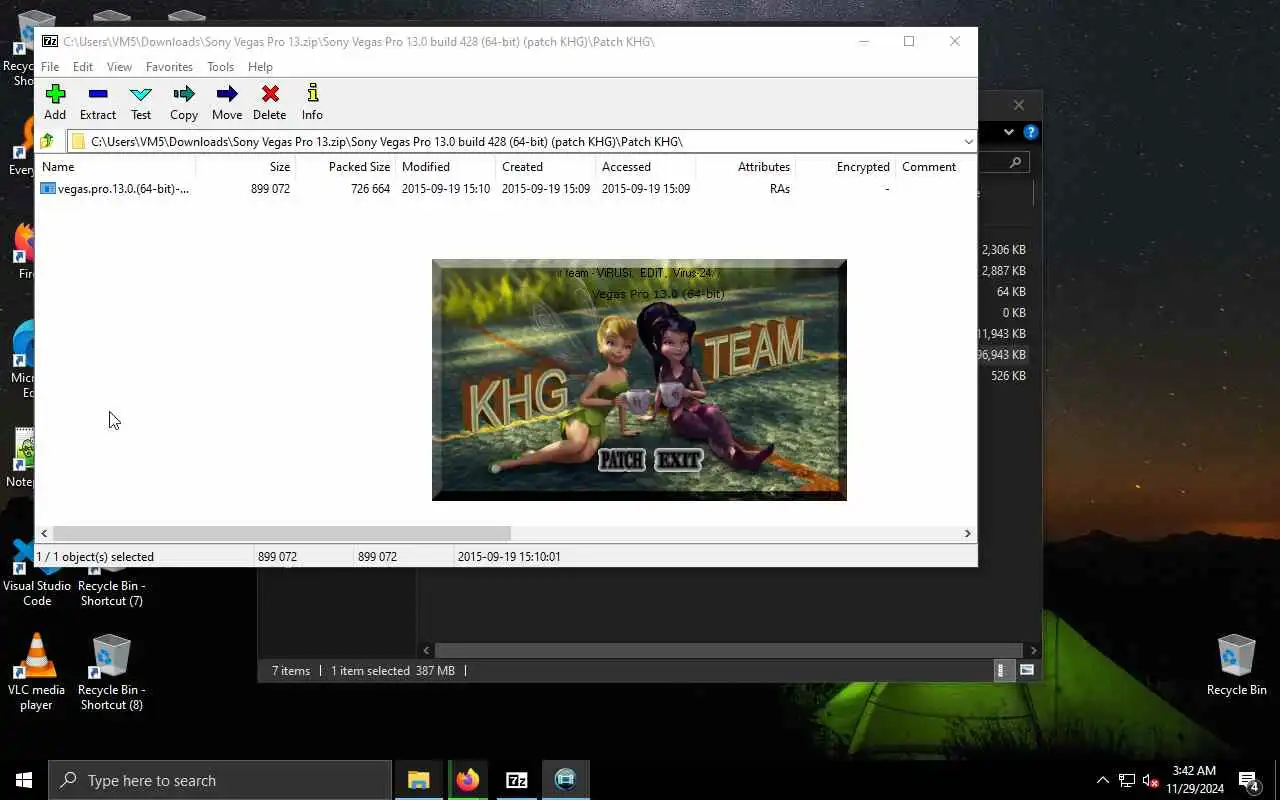Open the notification center icon
Image resolution: width=1280 pixels, height=800 pixels.
click(1248, 780)
